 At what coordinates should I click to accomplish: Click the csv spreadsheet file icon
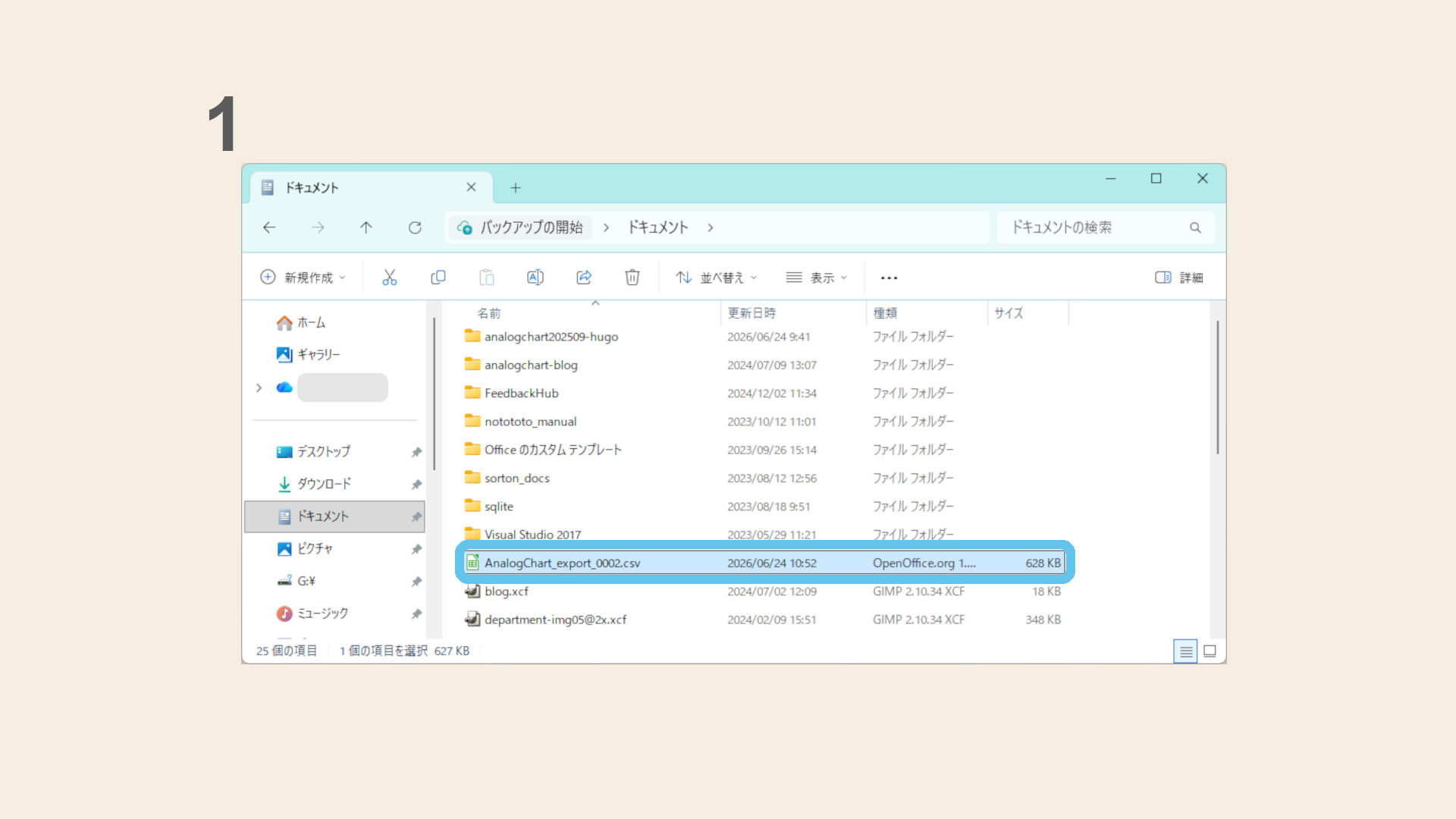(472, 563)
